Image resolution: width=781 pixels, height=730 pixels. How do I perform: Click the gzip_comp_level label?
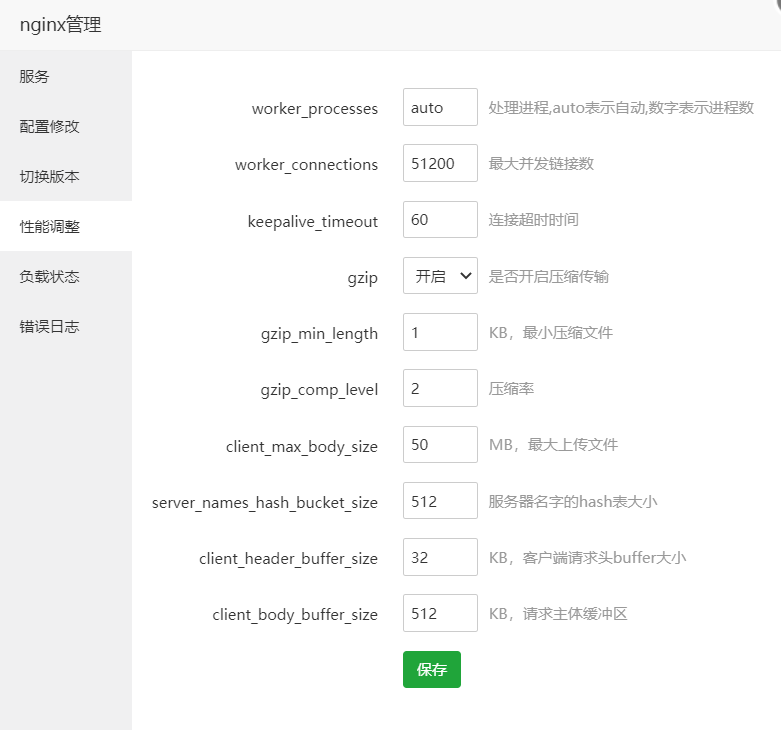(319, 389)
